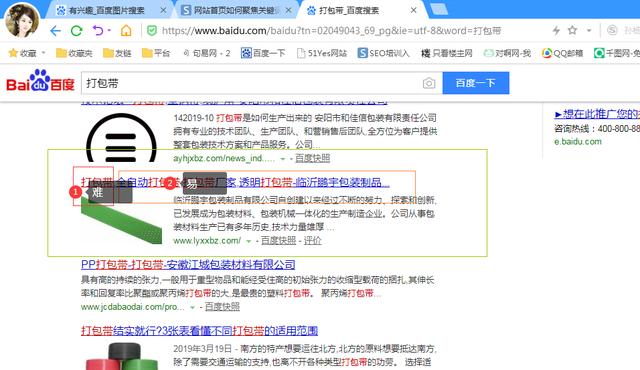Open the SEO培训入 bookmark
Image resolution: width=640 pixels, height=370 pixels.
384,53
